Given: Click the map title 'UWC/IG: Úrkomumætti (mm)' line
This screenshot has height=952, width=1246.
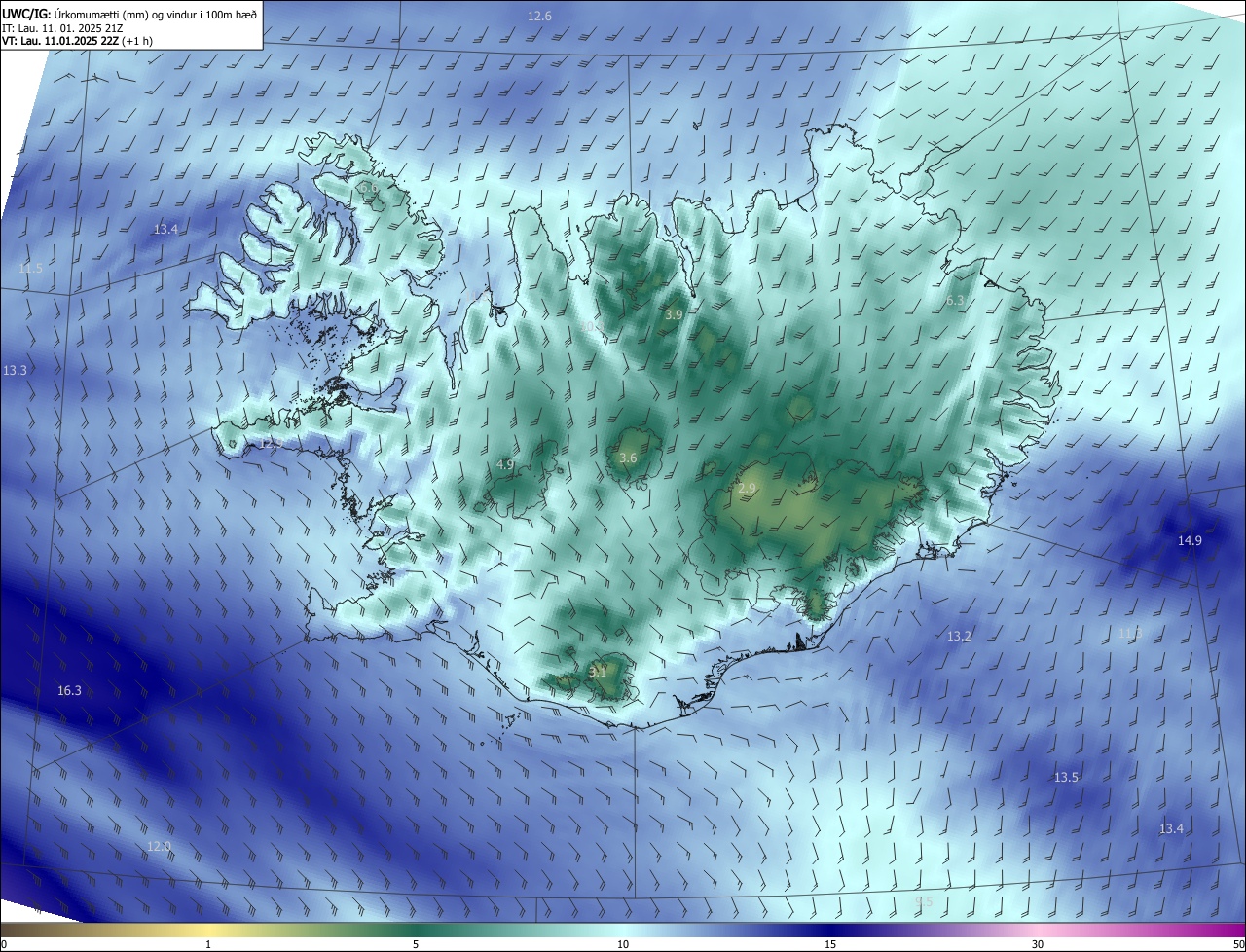Looking at the screenshot, I should click(x=129, y=14).
